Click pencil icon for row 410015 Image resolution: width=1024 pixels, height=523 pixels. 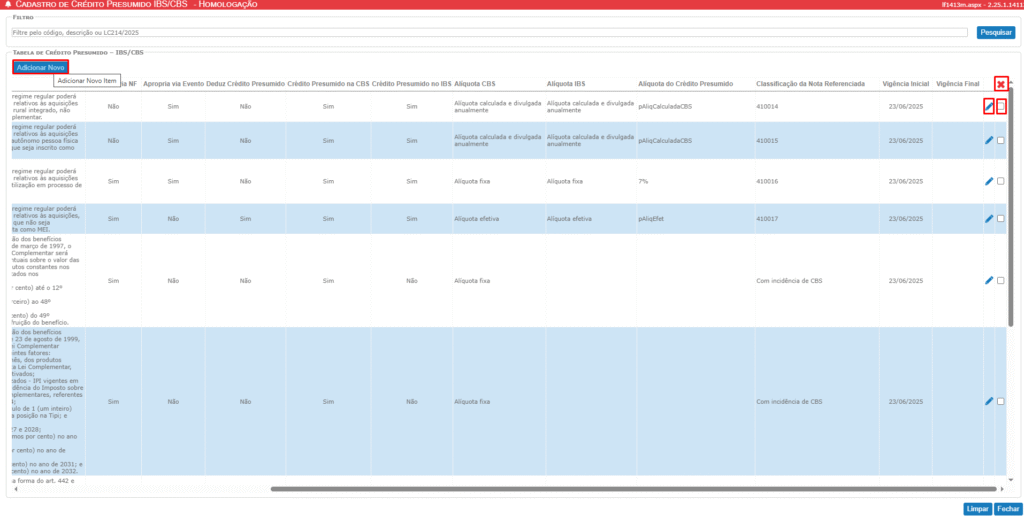pyautogui.click(x=989, y=141)
